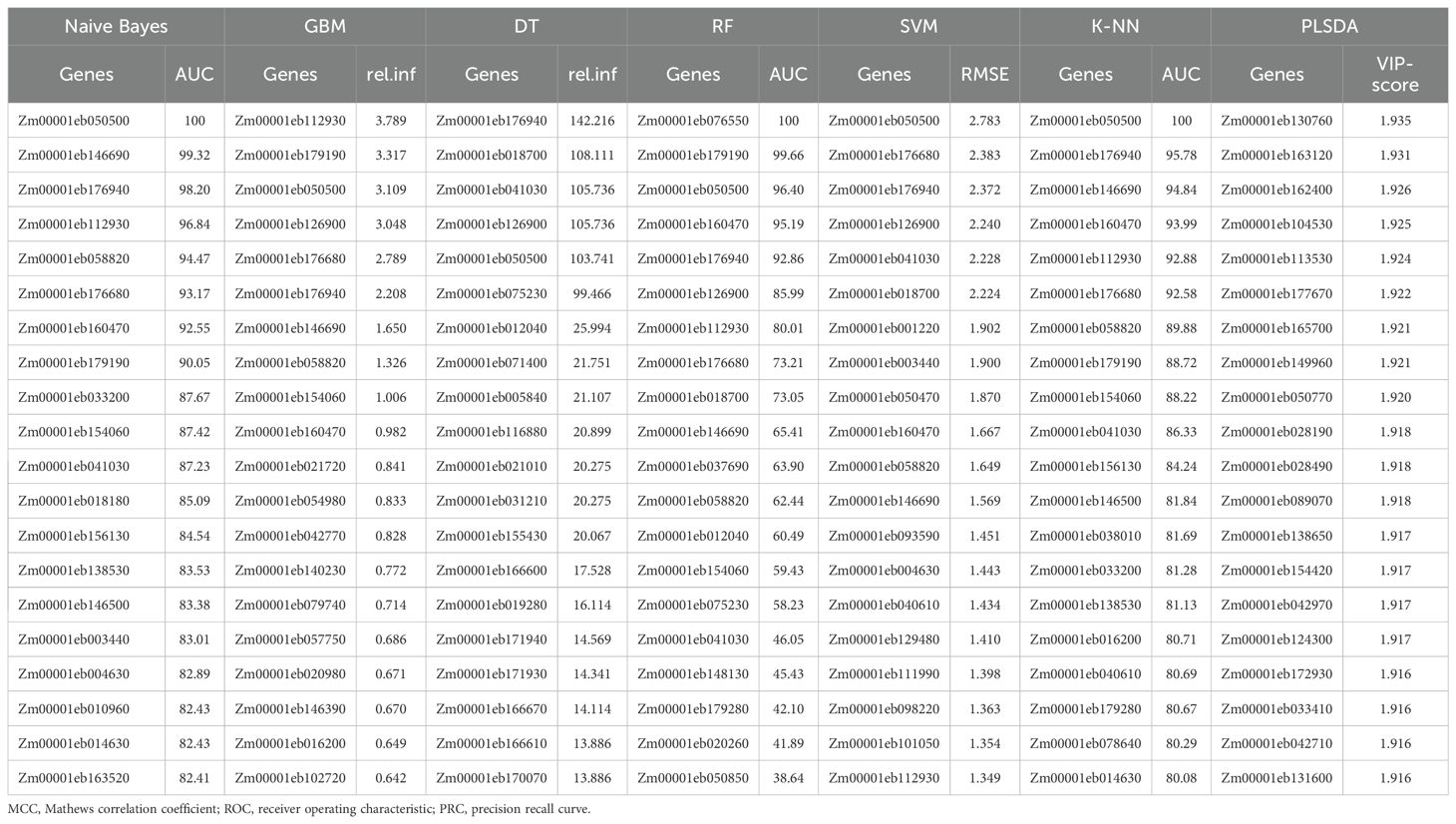Select the GBM value 3.789
This screenshot has width=1456, height=824.
pos(390,121)
